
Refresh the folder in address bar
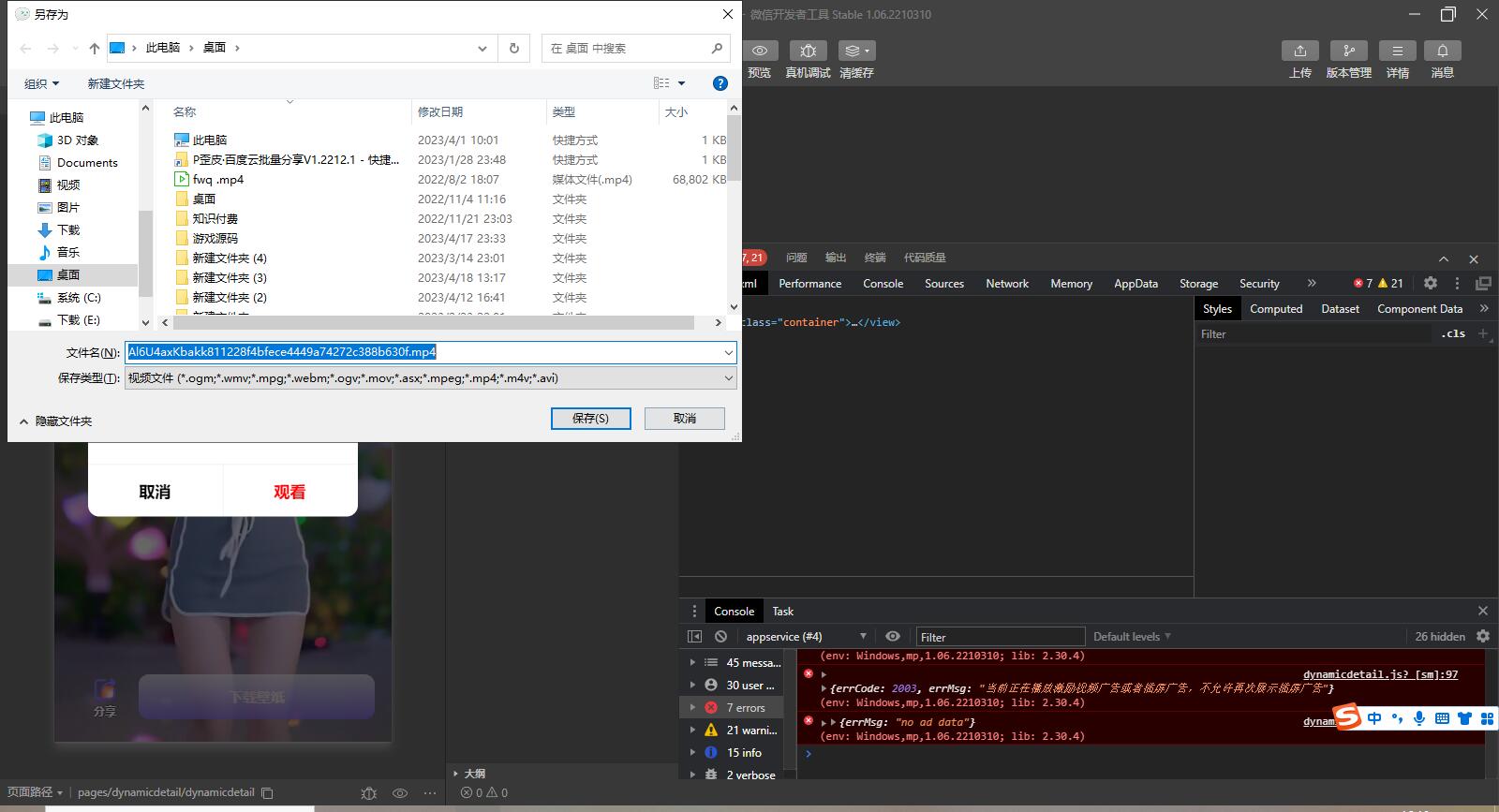pyautogui.click(x=513, y=48)
